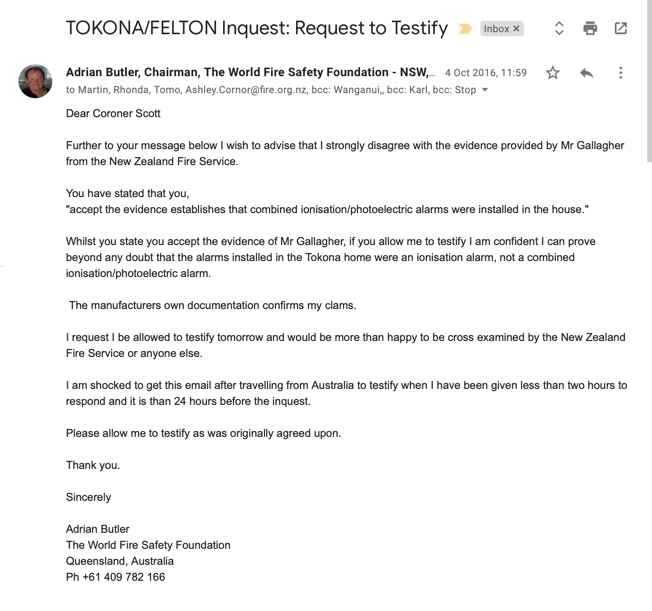Click the signature 'The World Fire Safety Foundation'

coord(148,545)
